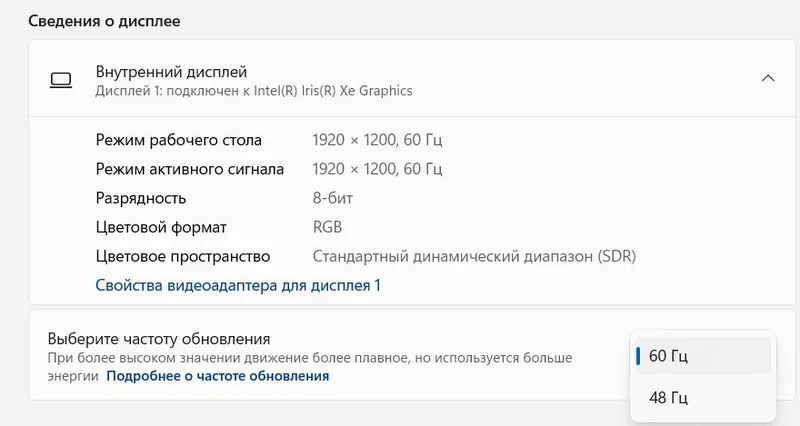Click the laptop icon for internal display
The width and height of the screenshot is (800, 426).
click(x=61, y=80)
